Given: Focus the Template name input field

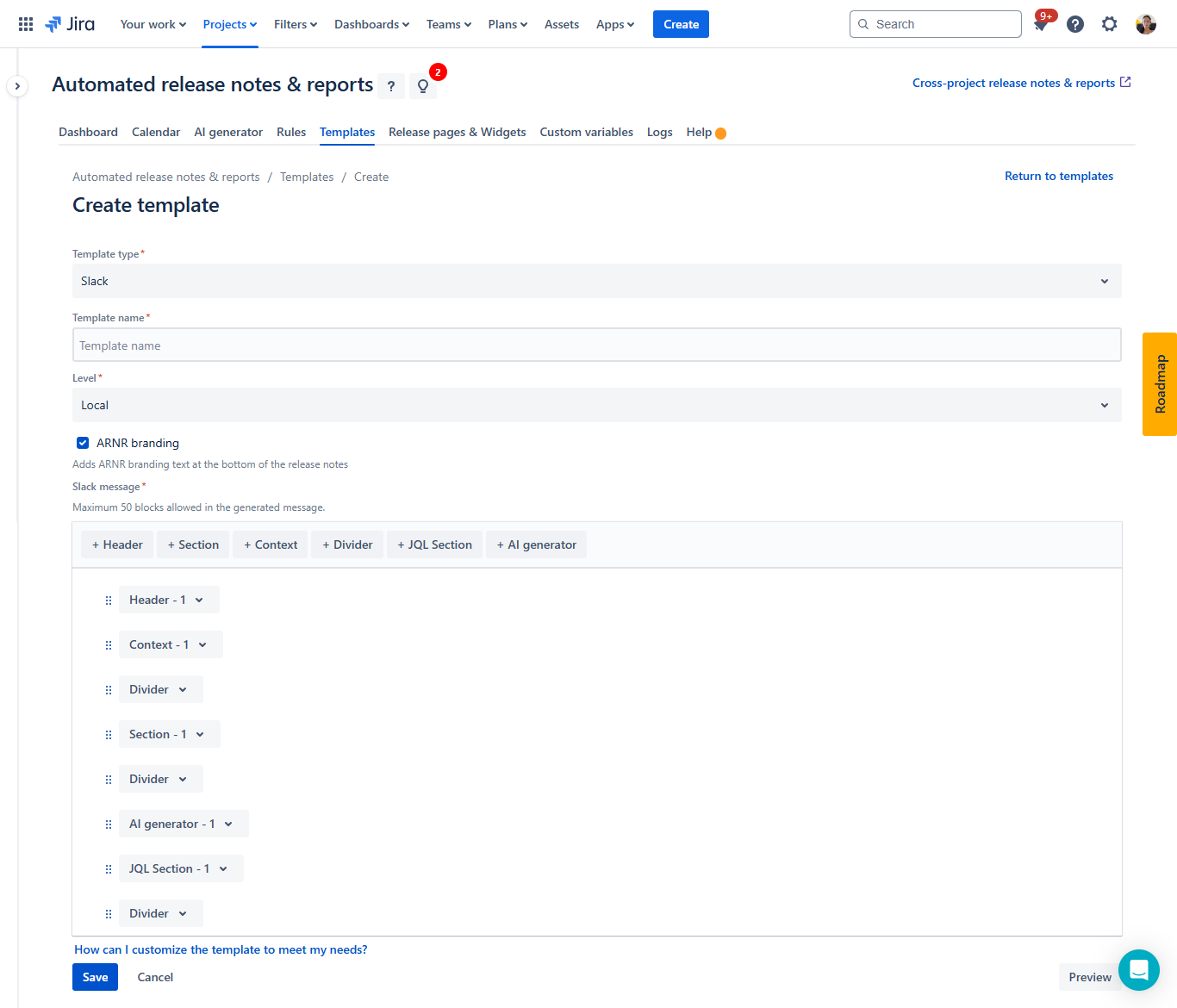Looking at the screenshot, I should [x=597, y=345].
